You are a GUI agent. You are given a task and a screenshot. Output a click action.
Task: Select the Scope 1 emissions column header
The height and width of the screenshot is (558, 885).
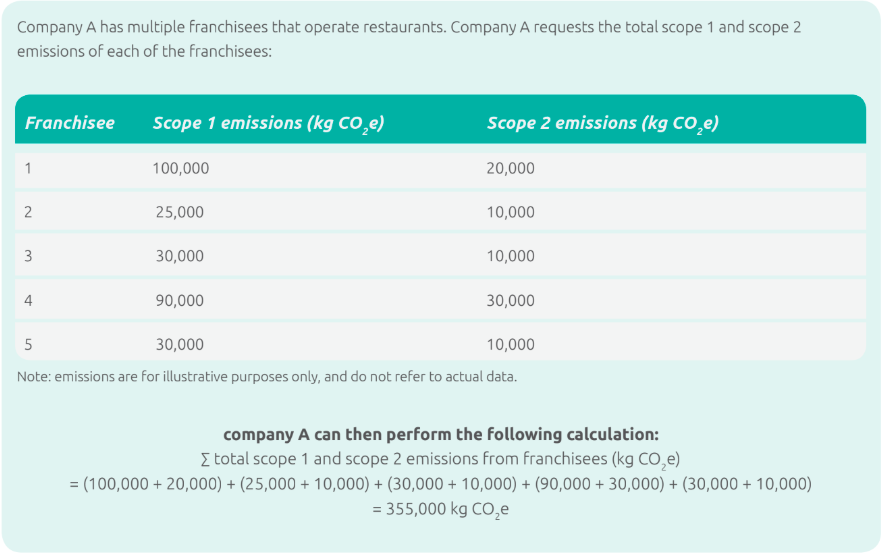[x=268, y=123]
